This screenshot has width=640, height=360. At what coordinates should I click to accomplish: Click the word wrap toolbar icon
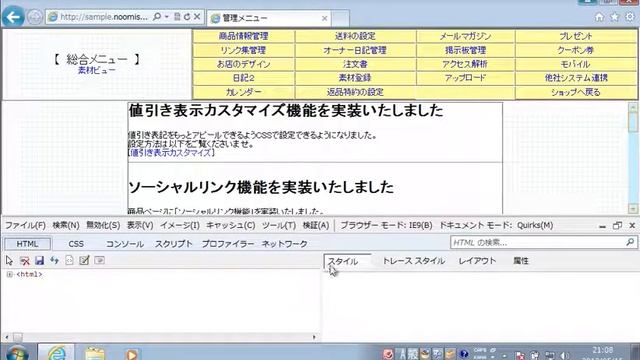tap(99, 260)
